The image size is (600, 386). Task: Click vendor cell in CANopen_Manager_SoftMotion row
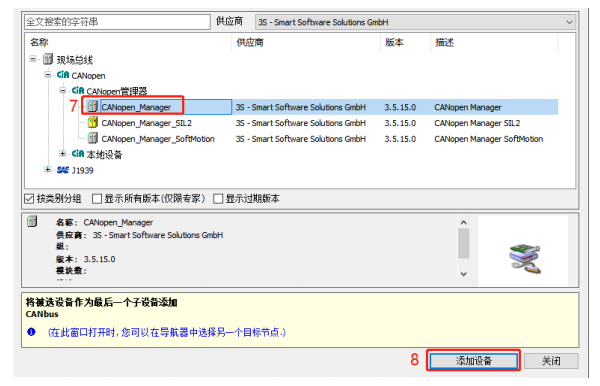pos(301,139)
